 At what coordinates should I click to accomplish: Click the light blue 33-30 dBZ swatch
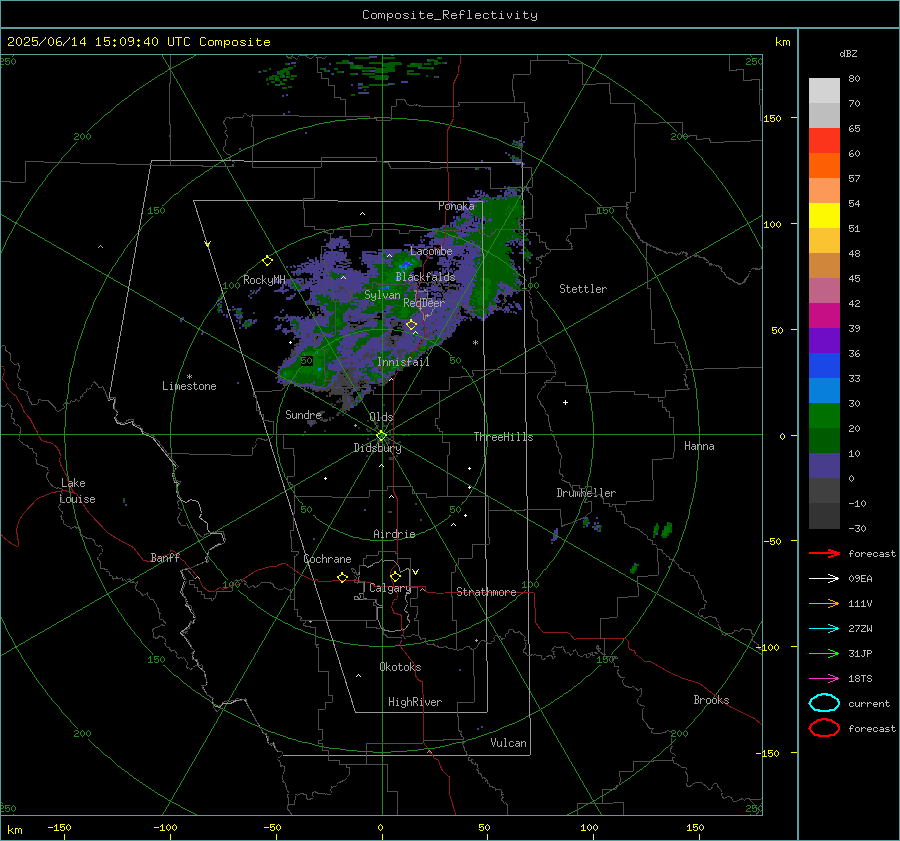[824, 391]
